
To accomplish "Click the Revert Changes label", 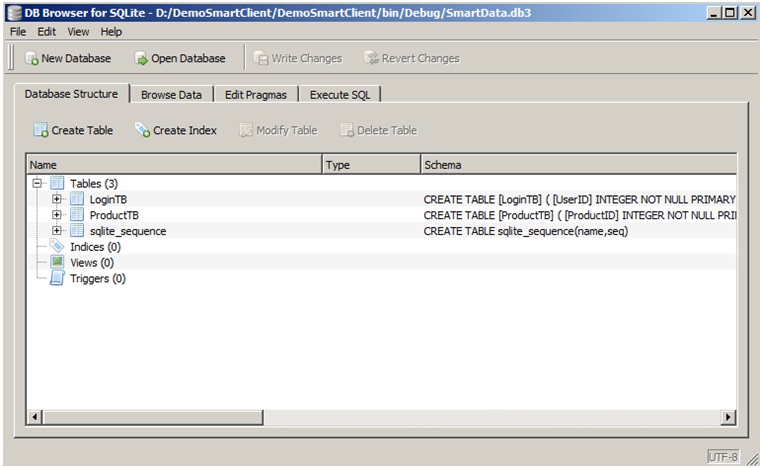I will (420, 58).
